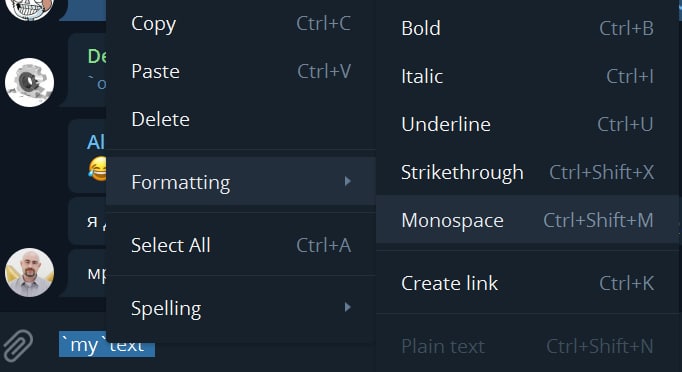The image size is (682, 372).
Task: Click the green sender name in chat
Action: pyautogui.click(x=97, y=56)
